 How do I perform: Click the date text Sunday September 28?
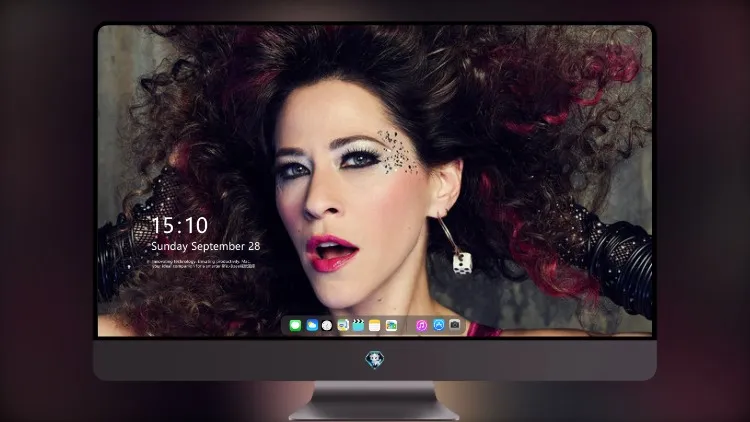tap(206, 246)
